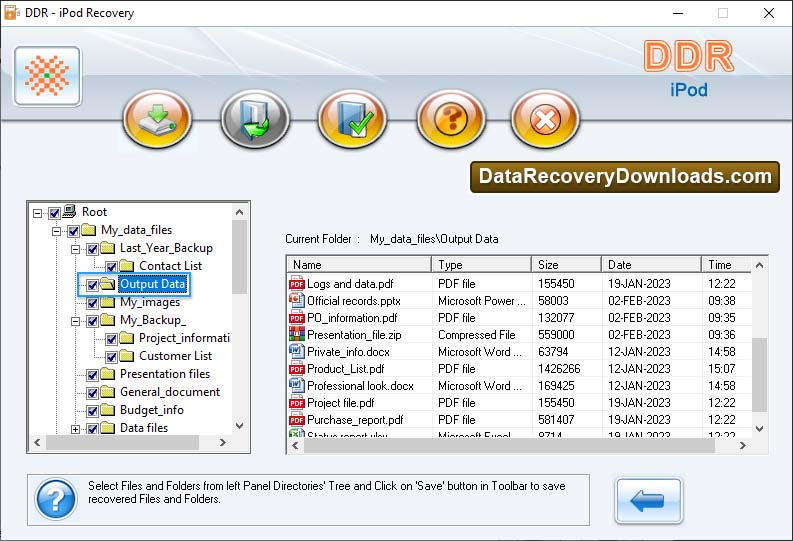
Task: Click file list horizontal scroll right arrow
Action: click(742, 445)
